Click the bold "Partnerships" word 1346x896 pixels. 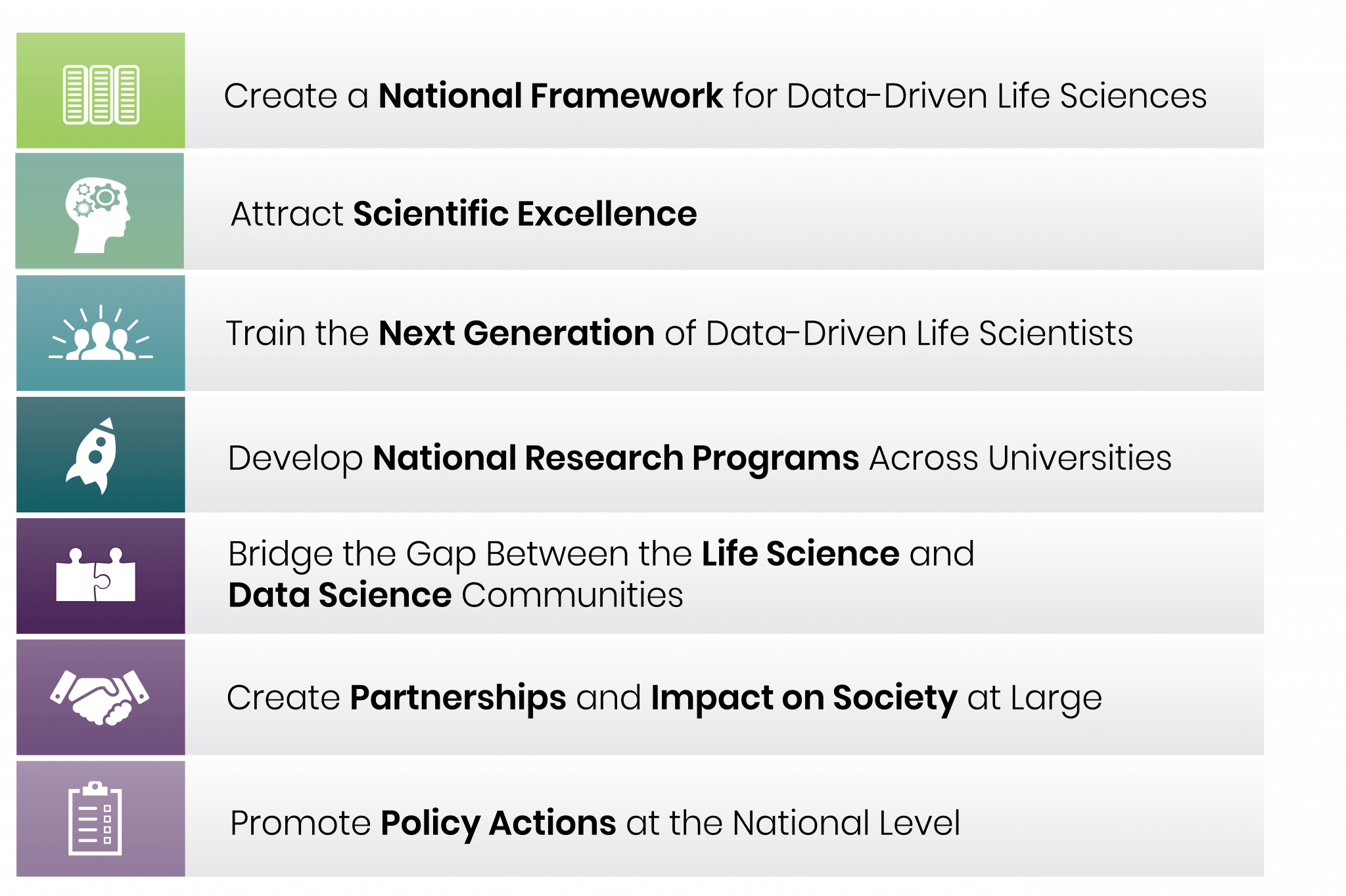click(x=457, y=698)
